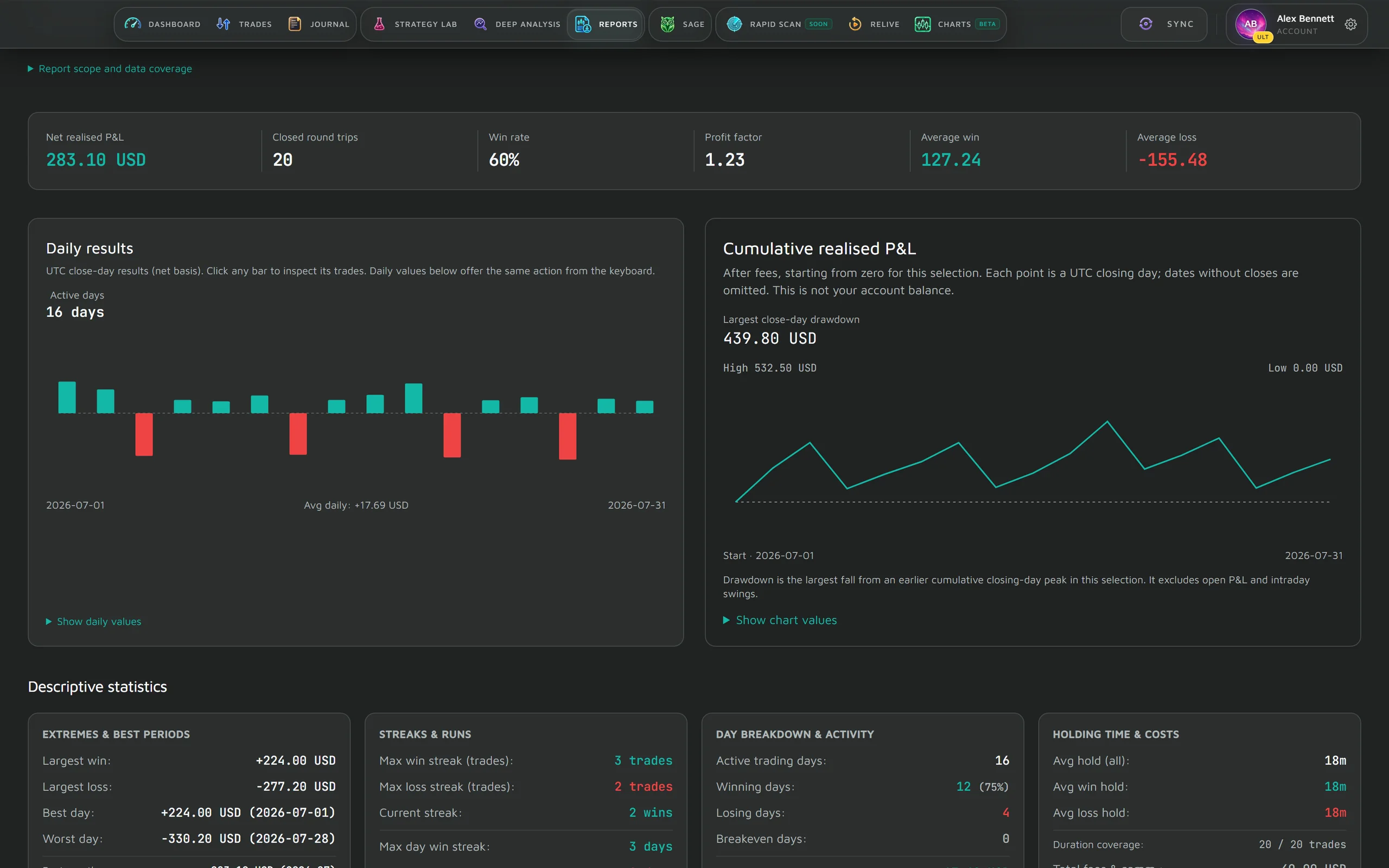Viewport: 1389px width, 868px height.
Task: Open the Alex Bennett account name
Action: [x=1305, y=18]
